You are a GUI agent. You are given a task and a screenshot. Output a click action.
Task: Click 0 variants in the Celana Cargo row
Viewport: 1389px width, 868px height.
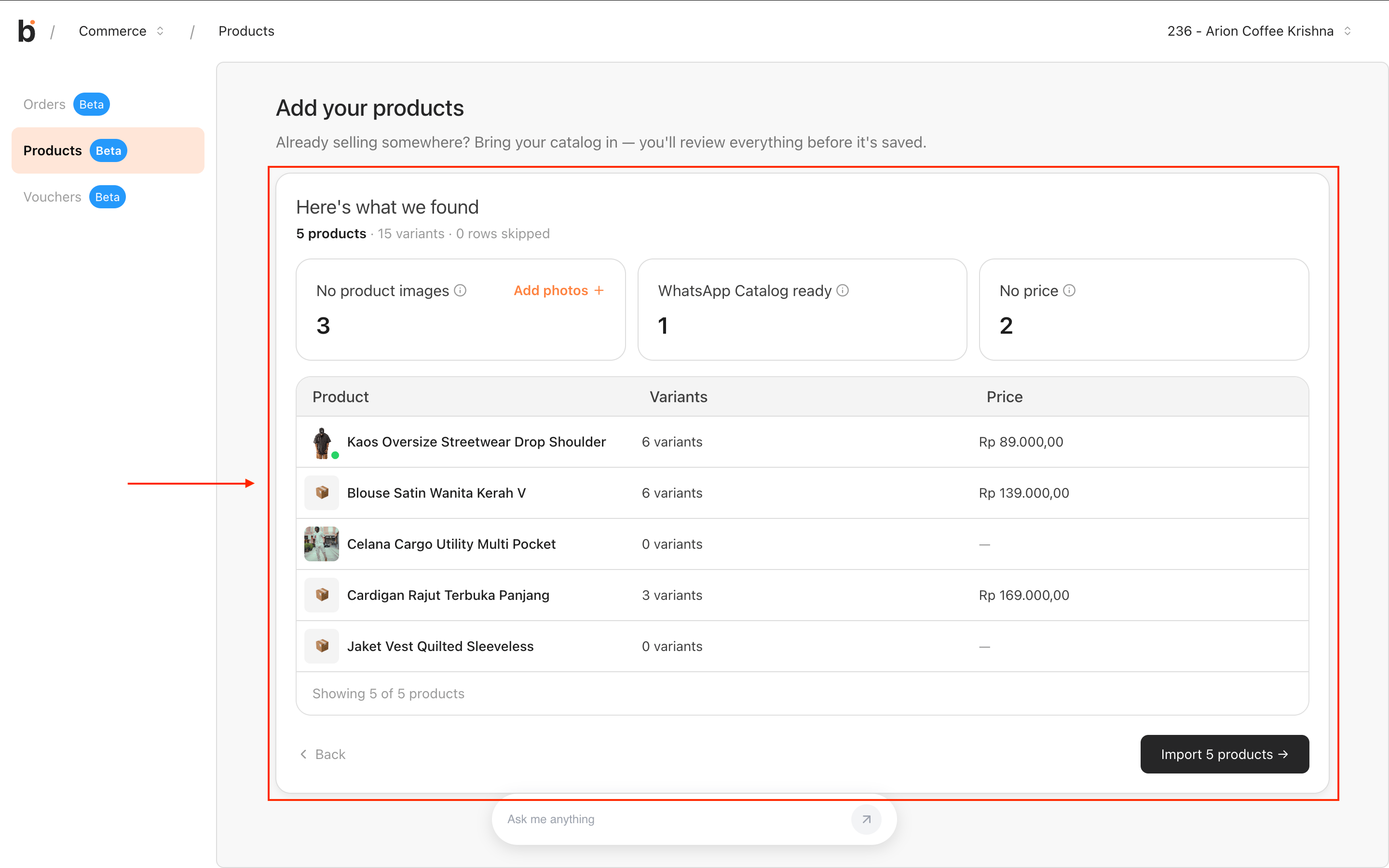point(672,544)
